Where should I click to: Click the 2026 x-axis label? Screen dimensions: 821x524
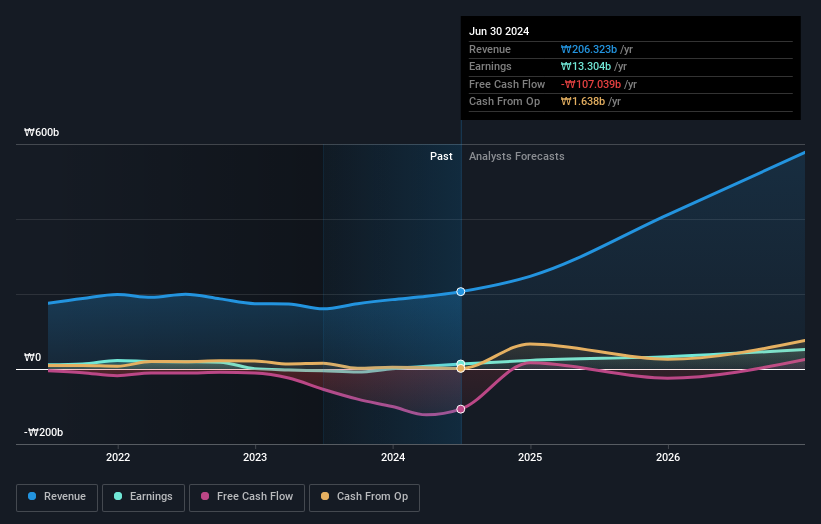(x=668, y=458)
